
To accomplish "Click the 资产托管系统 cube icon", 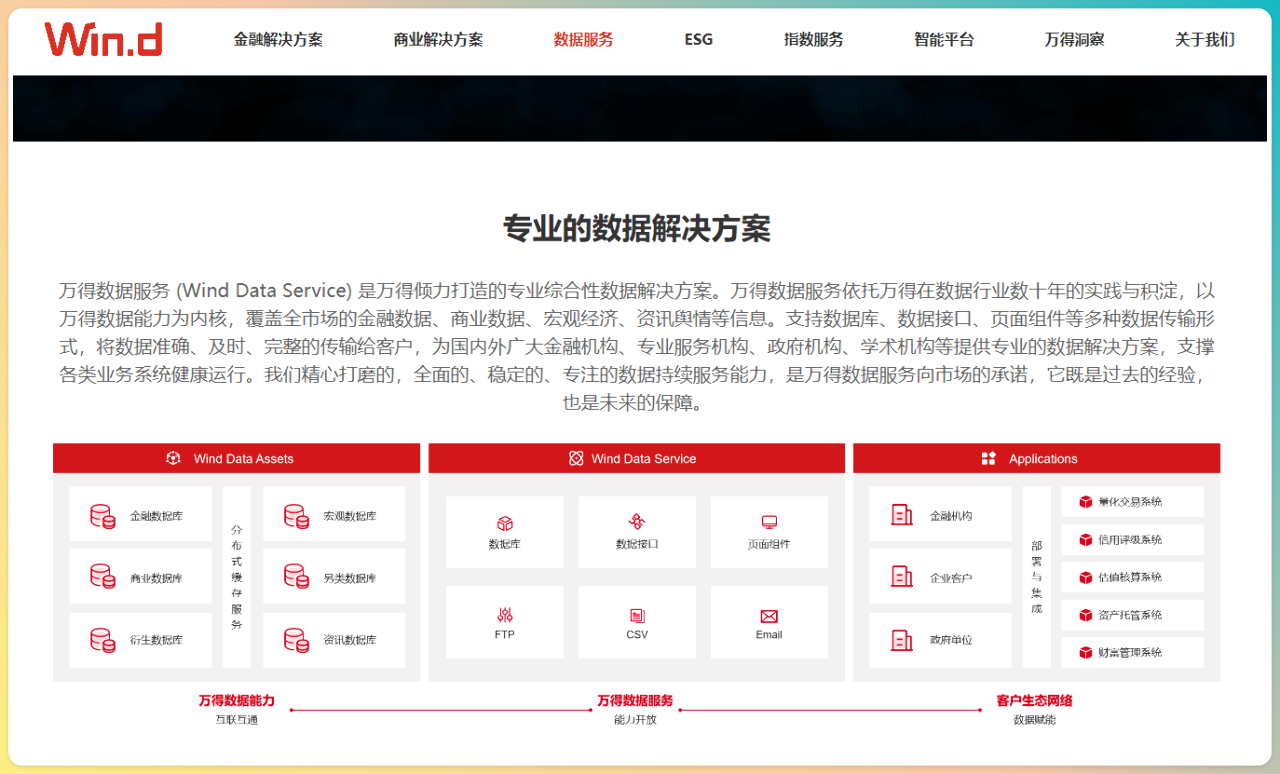I will pyautogui.click(x=1086, y=615).
